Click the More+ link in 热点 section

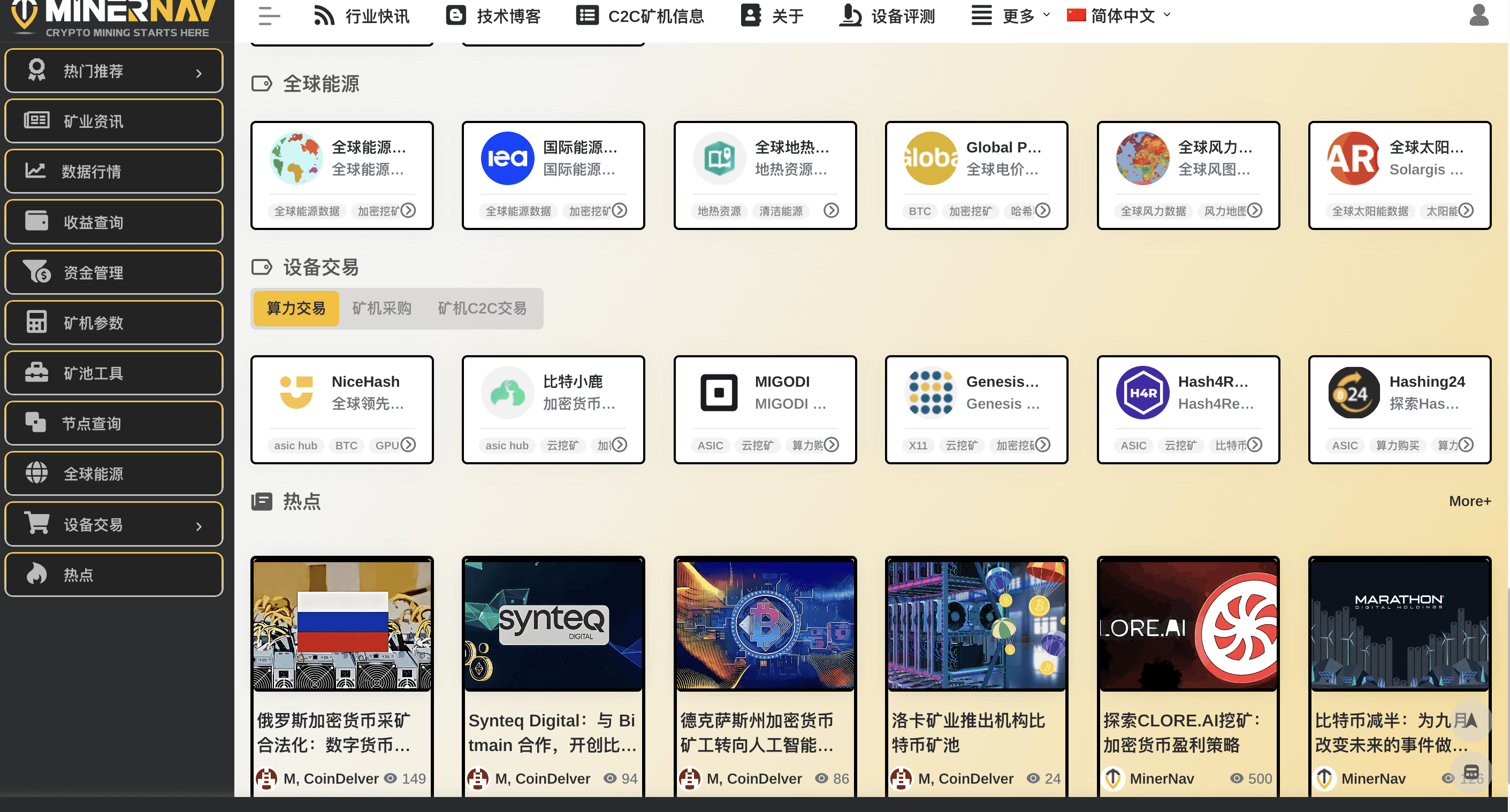pyautogui.click(x=1469, y=501)
